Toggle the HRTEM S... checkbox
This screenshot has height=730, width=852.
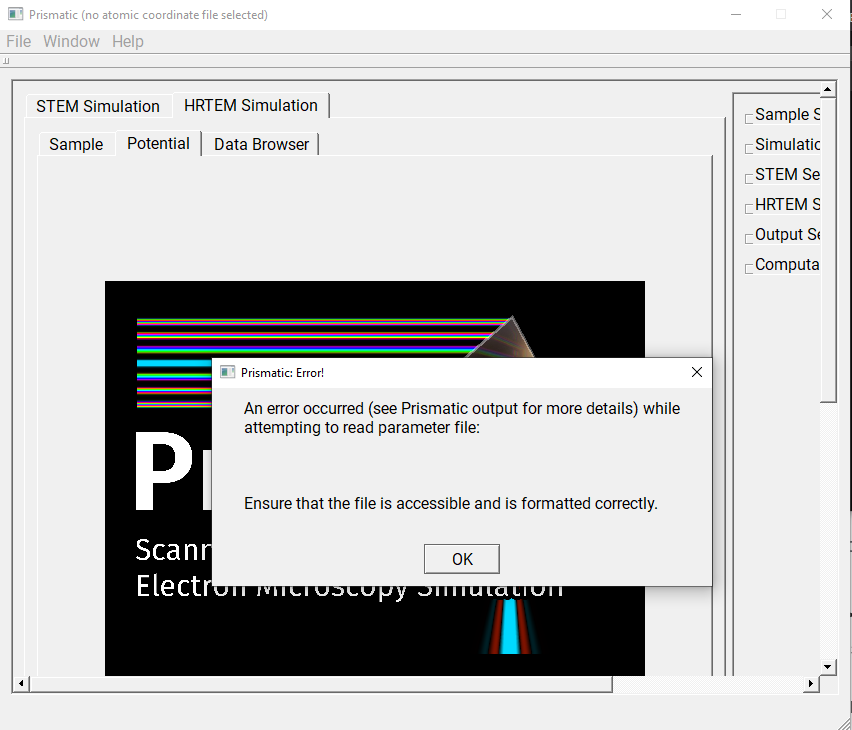point(749,208)
